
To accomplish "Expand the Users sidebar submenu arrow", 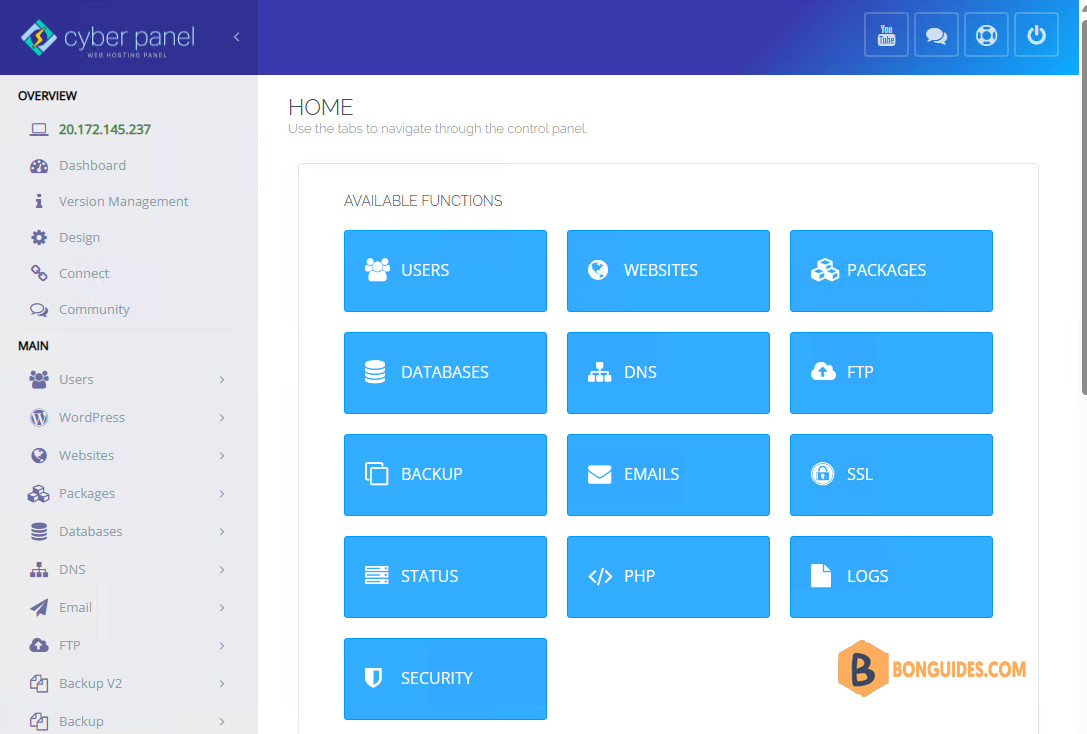I will click(x=222, y=379).
